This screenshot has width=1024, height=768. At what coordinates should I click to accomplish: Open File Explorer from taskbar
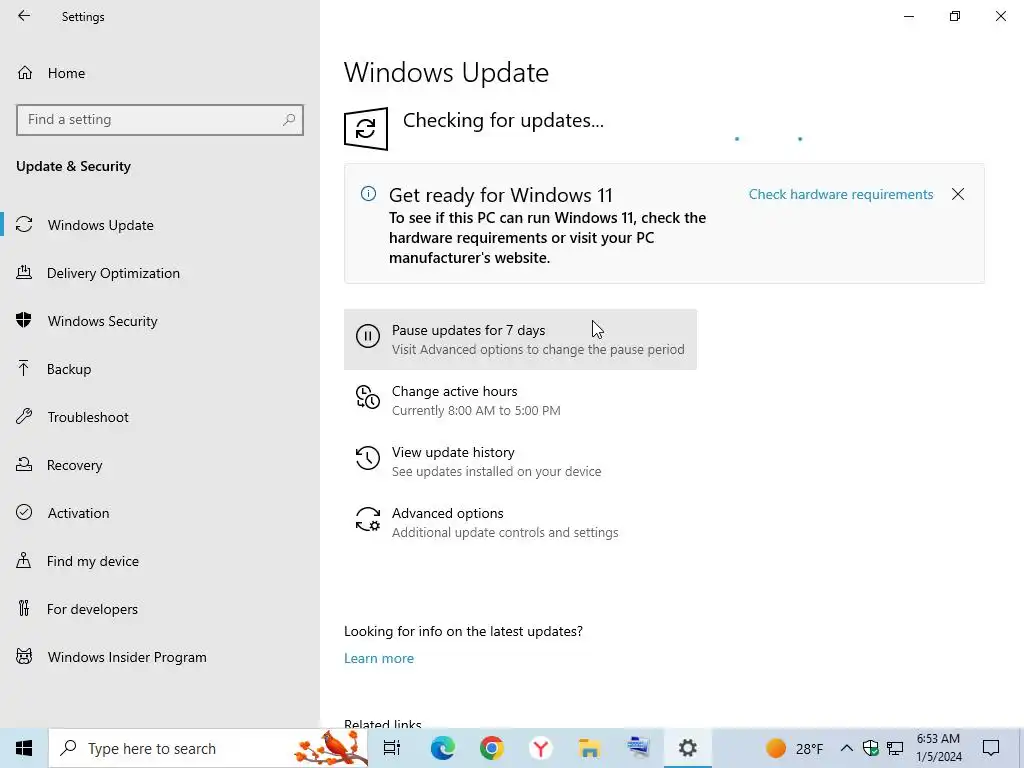[x=589, y=748]
